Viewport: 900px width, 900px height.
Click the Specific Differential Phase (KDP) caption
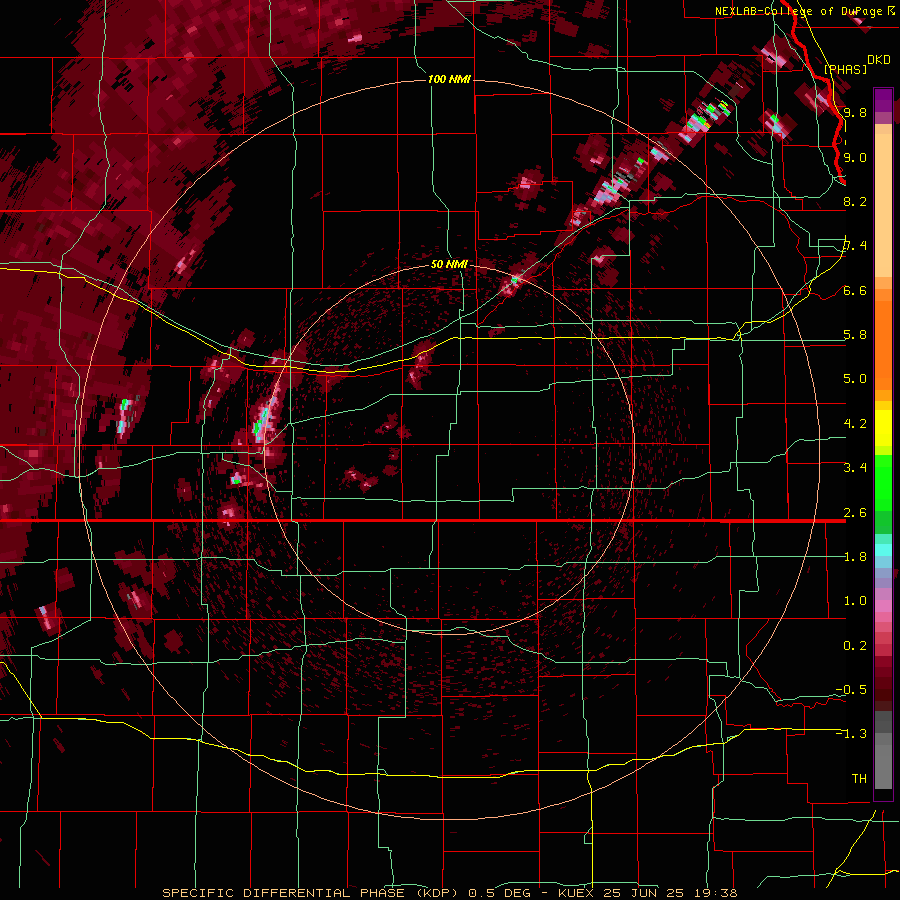[310, 893]
